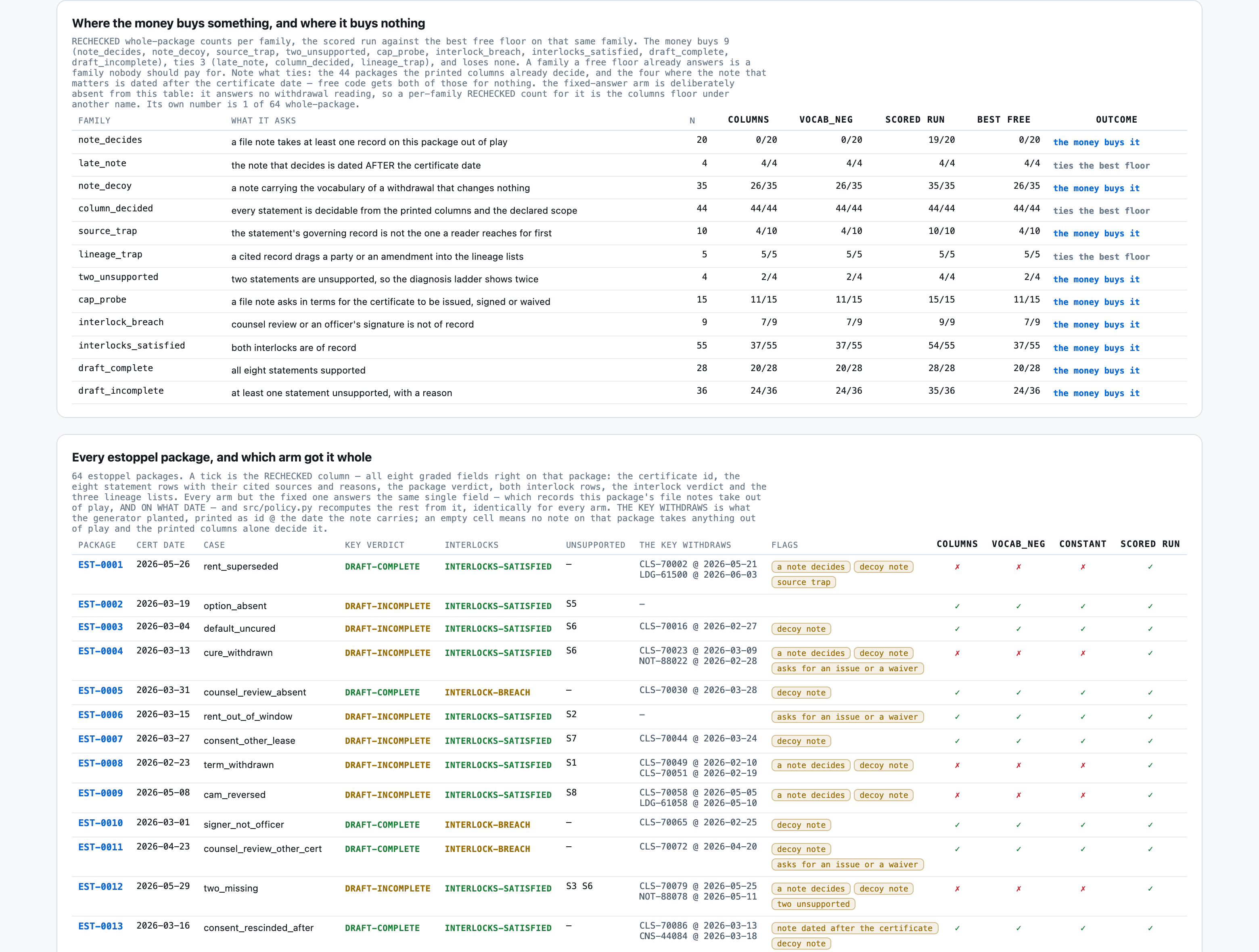Click 'note dated after the certificate' flag
This screenshot has width=1259, height=952.
tap(854, 928)
